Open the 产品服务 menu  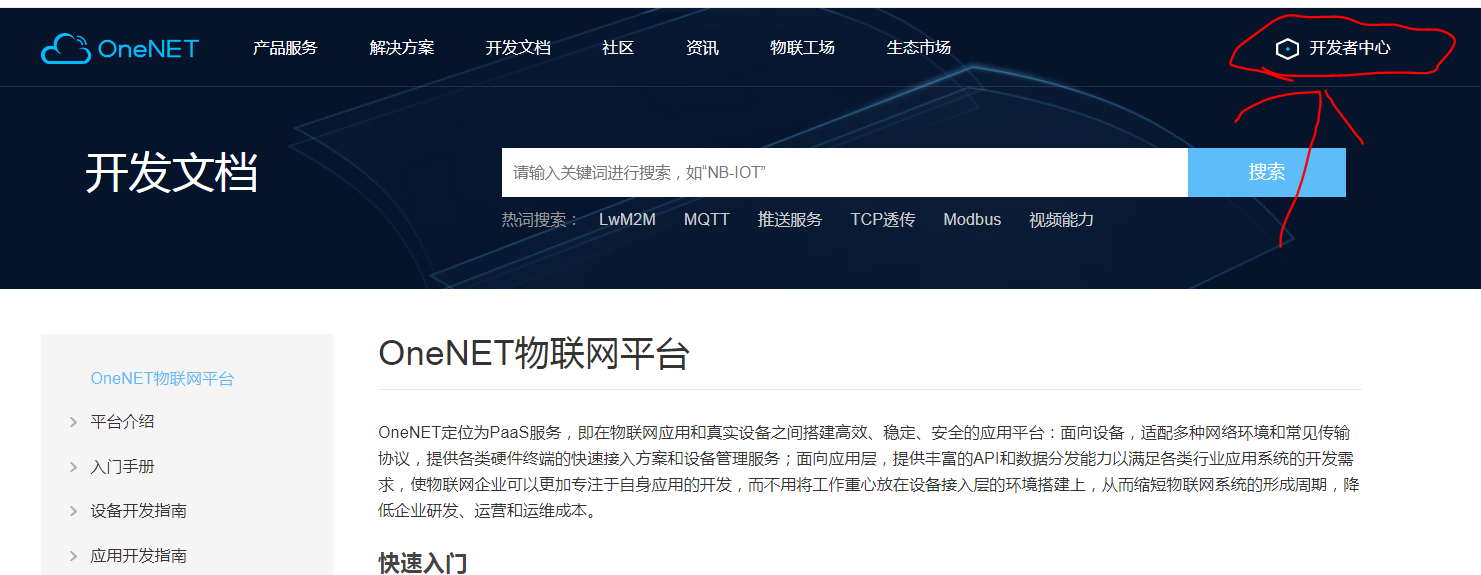coord(285,48)
